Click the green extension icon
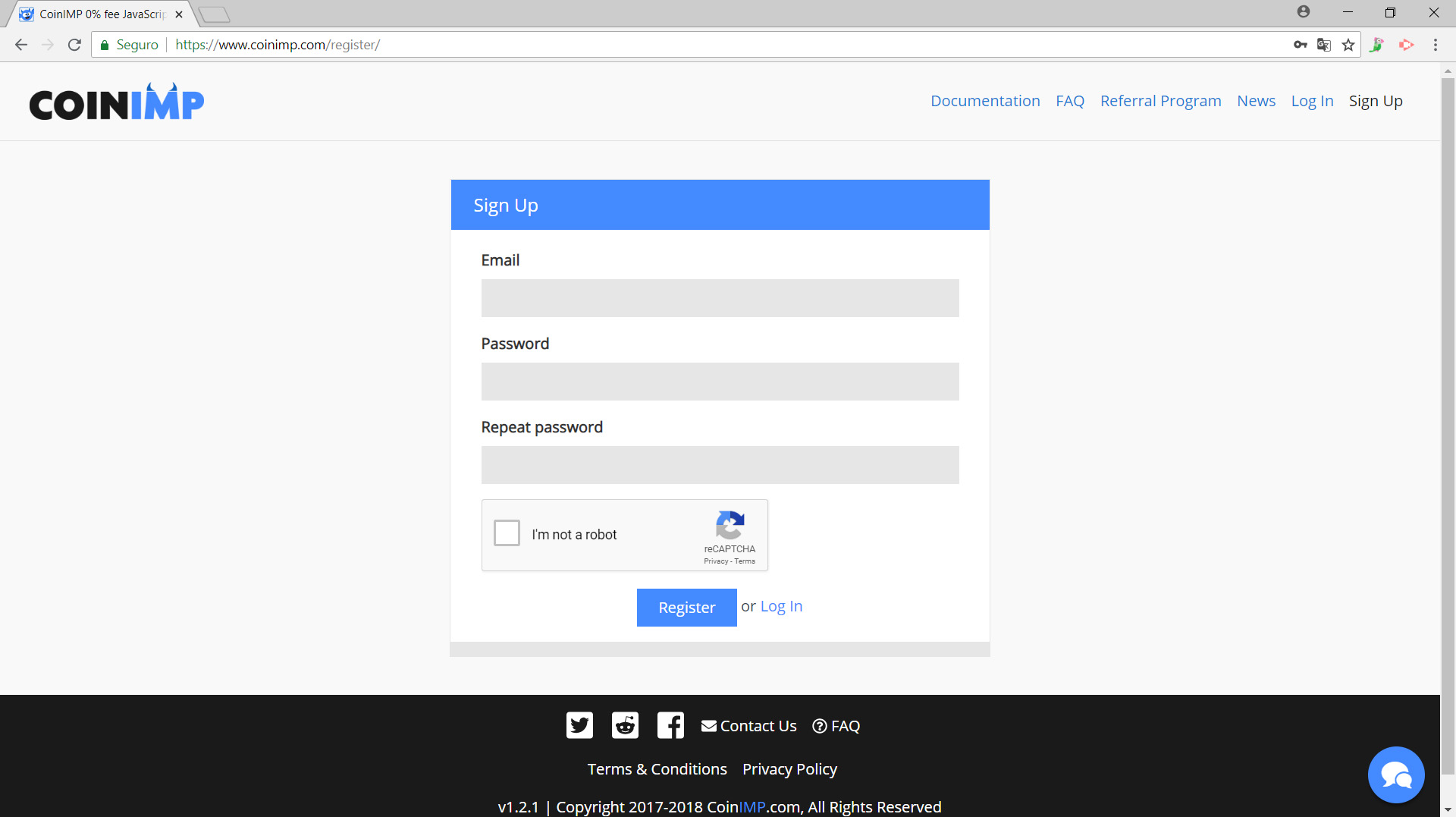This screenshot has height=817, width=1456. (x=1377, y=45)
